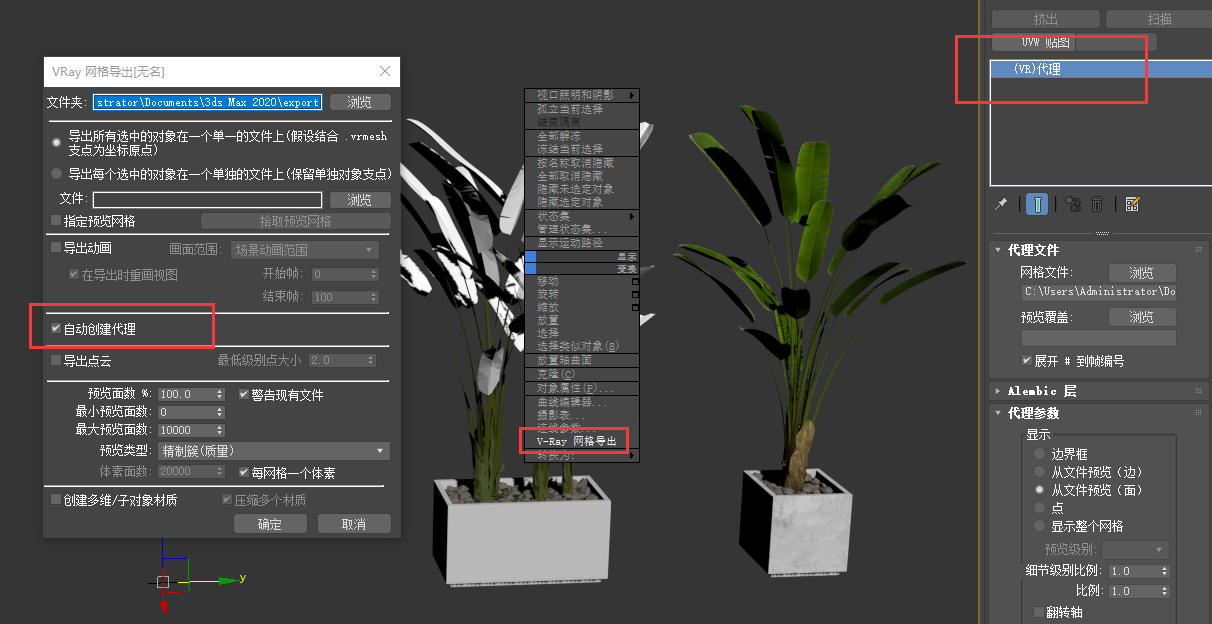Image resolution: width=1212 pixels, height=624 pixels.
Task: Enable the 导出点云 checkbox
Action: pos(56,360)
